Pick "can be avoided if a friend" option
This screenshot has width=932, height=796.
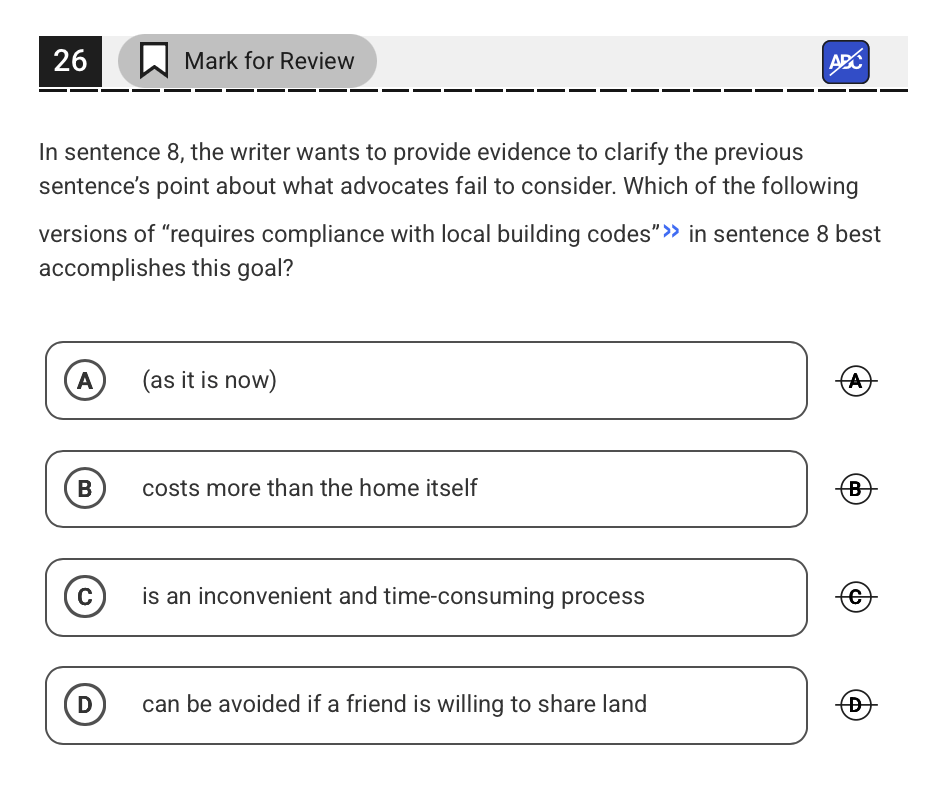[x=426, y=705]
